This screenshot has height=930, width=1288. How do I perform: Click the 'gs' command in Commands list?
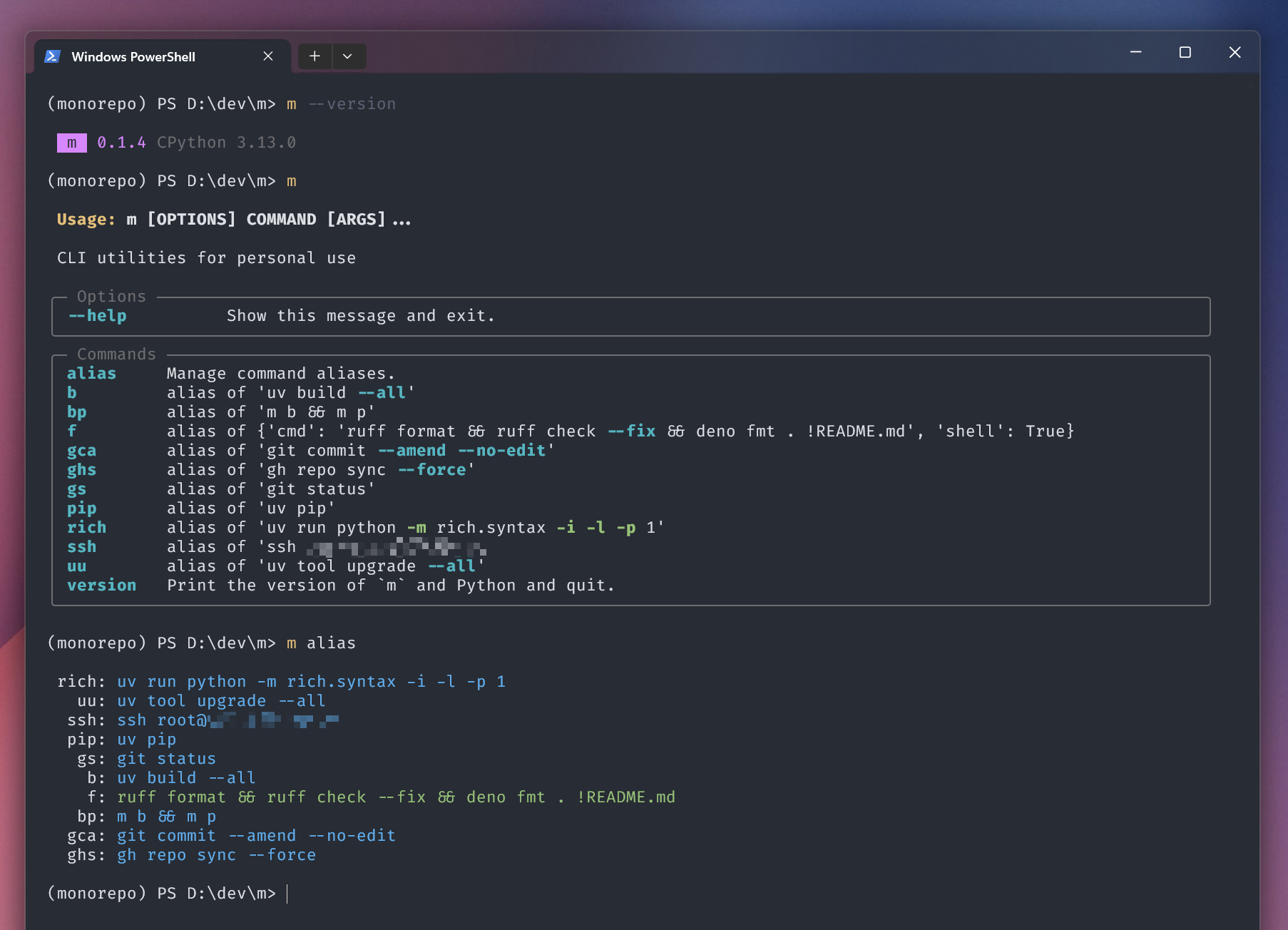click(x=77, y=489)
